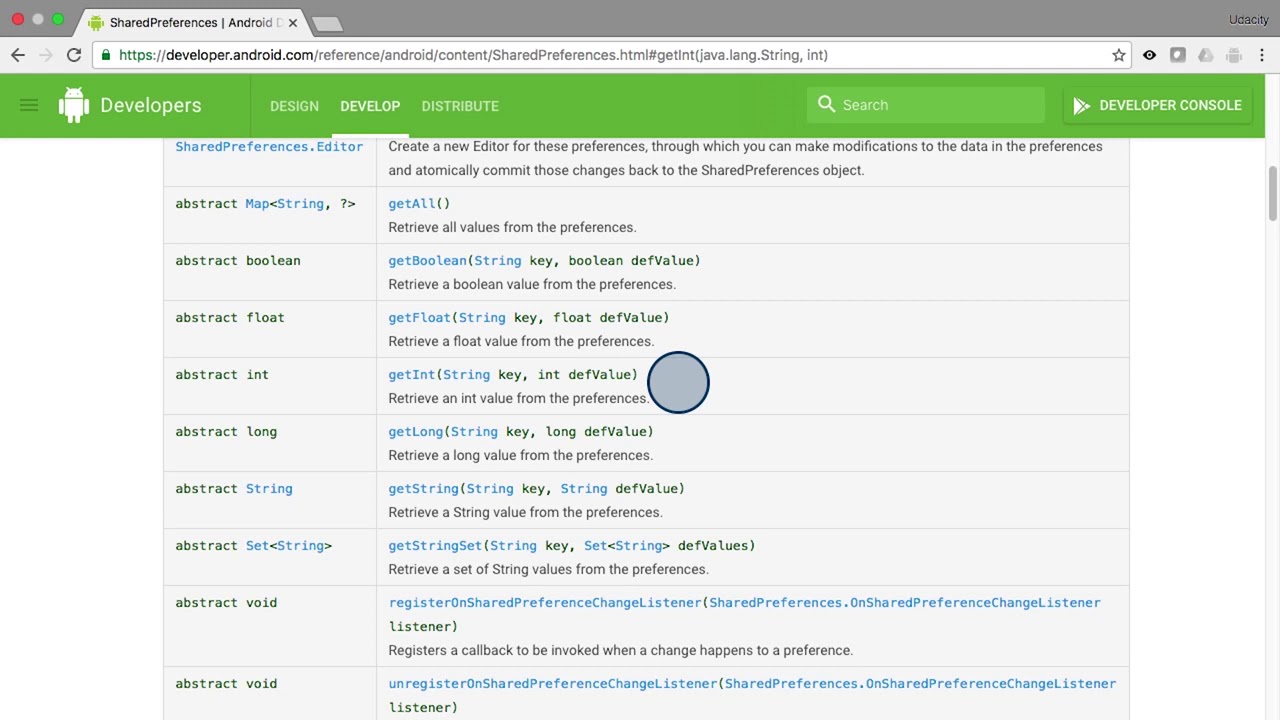Click the eye extension icon
The height and width of the screenshot is (720, 1280).
click(x=1149, y=55)
